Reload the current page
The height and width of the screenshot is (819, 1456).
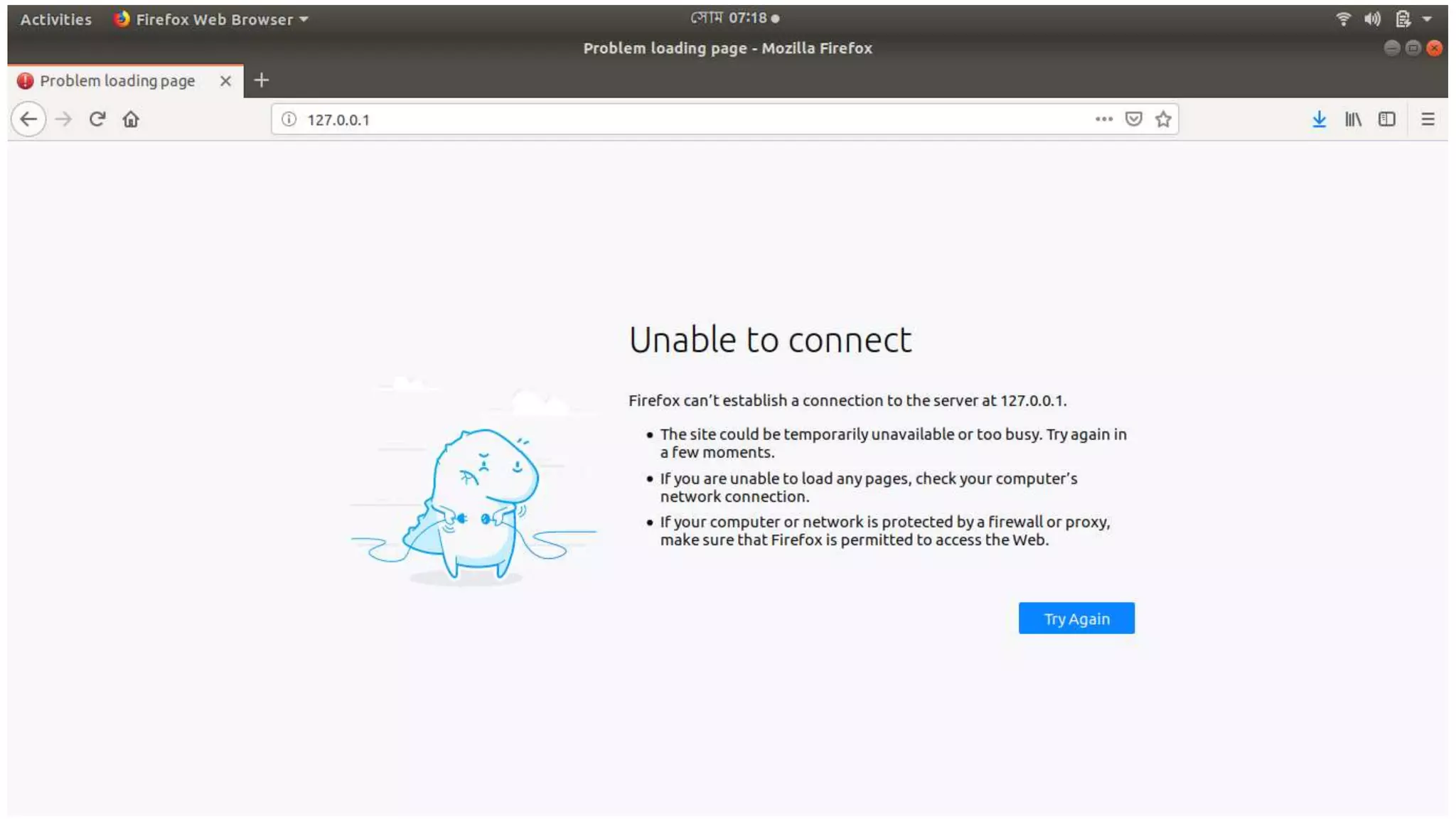click(x=97, y=119)
